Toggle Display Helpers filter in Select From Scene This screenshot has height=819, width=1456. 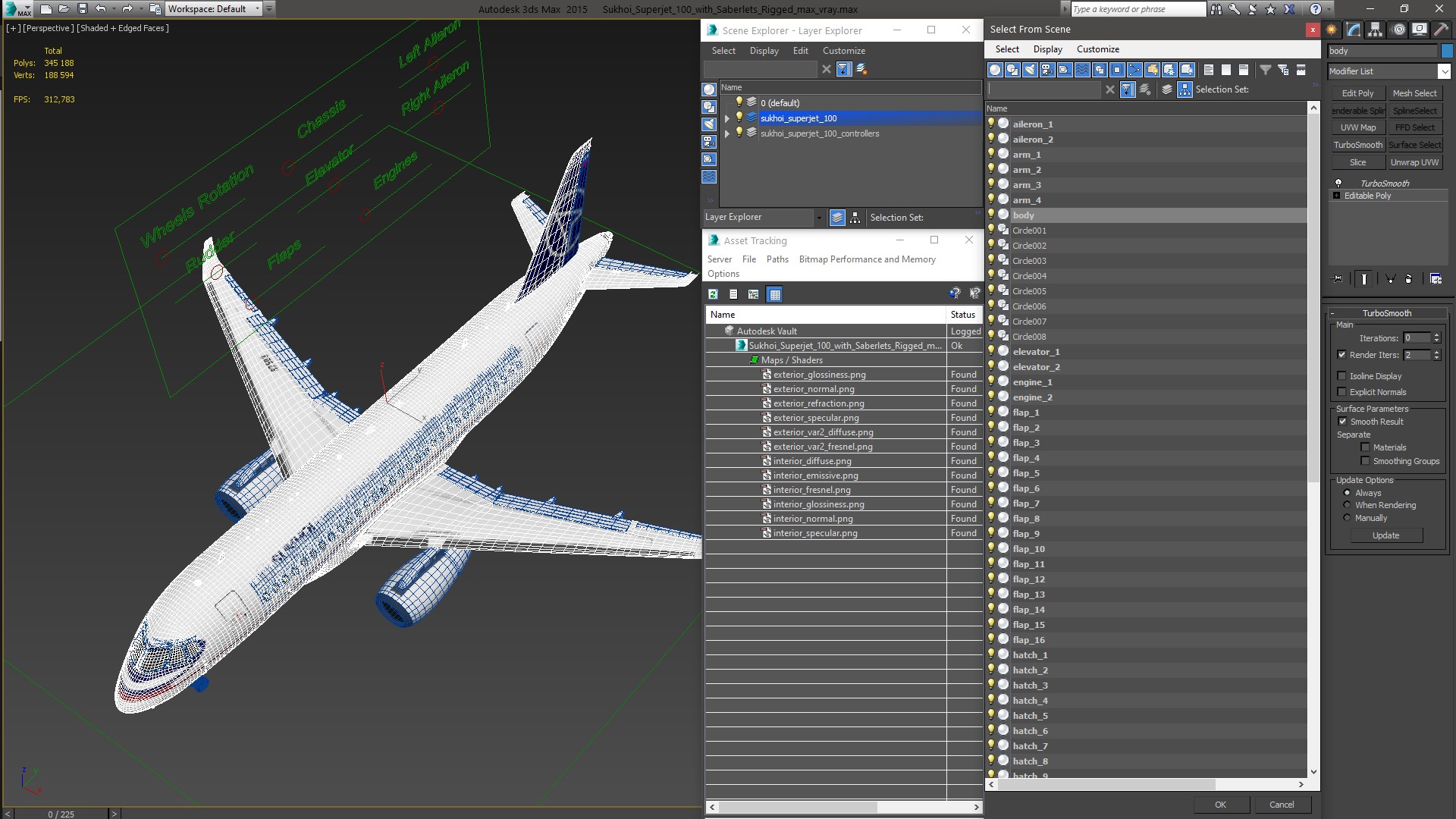pyautogui.click(x=1065, y=70)
